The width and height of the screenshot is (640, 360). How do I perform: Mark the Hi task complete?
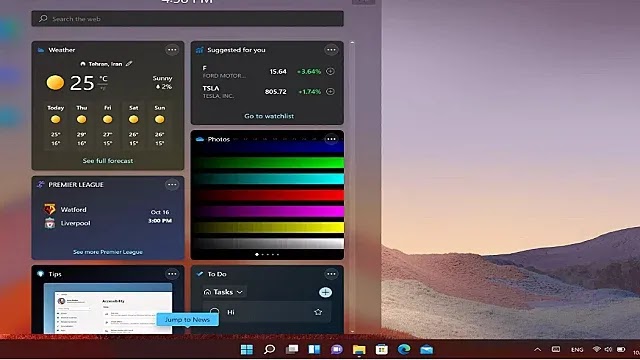tap(214, 312)
